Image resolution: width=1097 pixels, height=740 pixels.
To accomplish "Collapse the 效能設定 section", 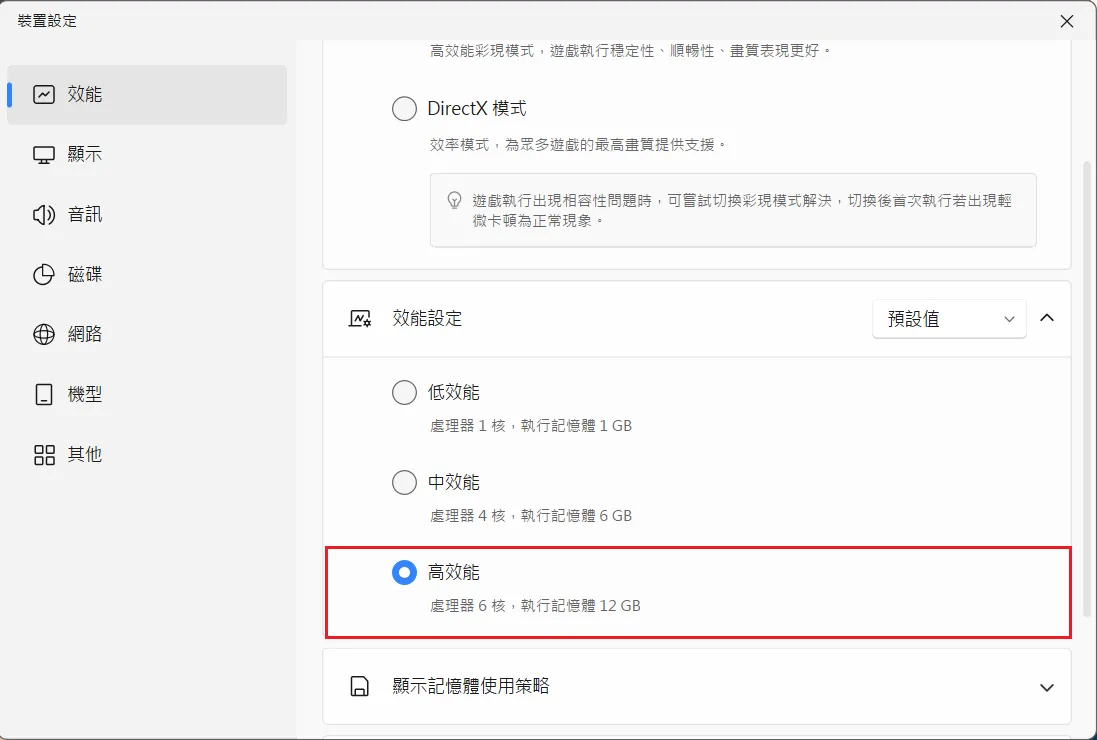I will click(1047, 318).
